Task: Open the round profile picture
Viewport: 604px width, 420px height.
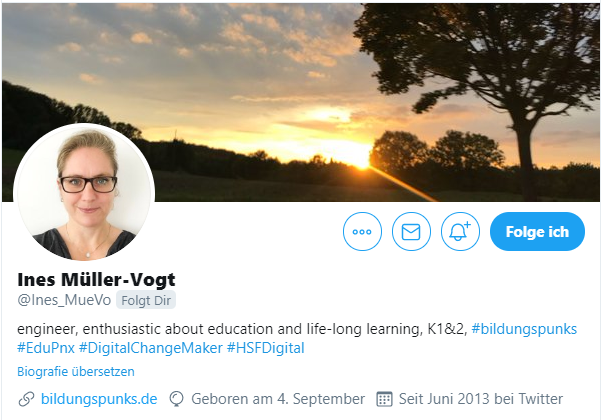Action: coord(84,192)
